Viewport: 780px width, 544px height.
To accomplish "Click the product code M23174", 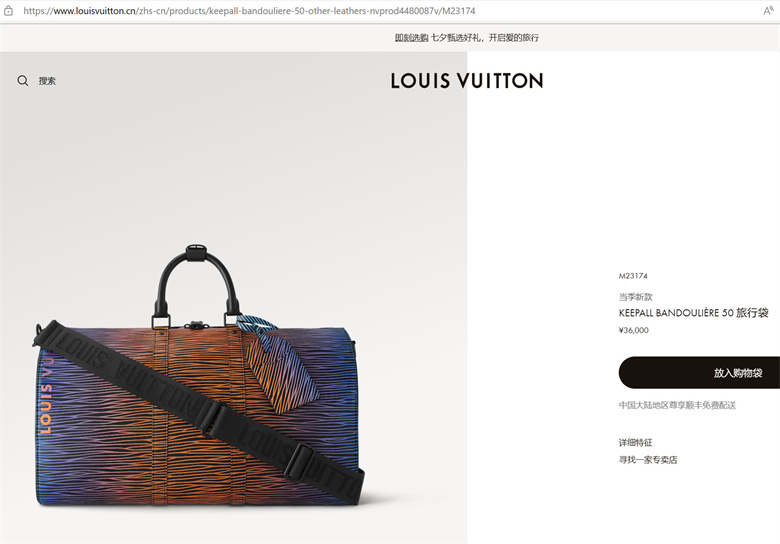I will 633,275.
